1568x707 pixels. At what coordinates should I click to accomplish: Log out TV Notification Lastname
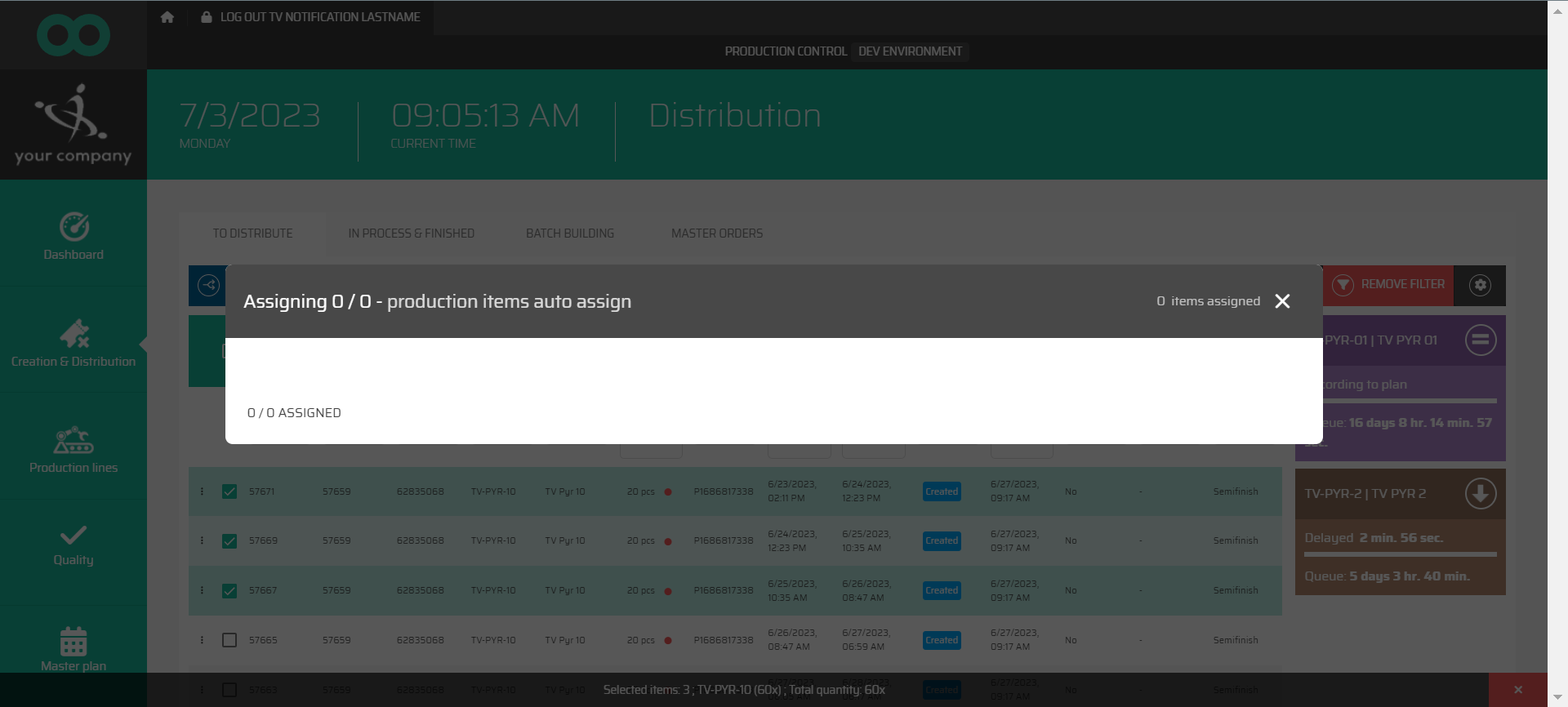point(310,17)
